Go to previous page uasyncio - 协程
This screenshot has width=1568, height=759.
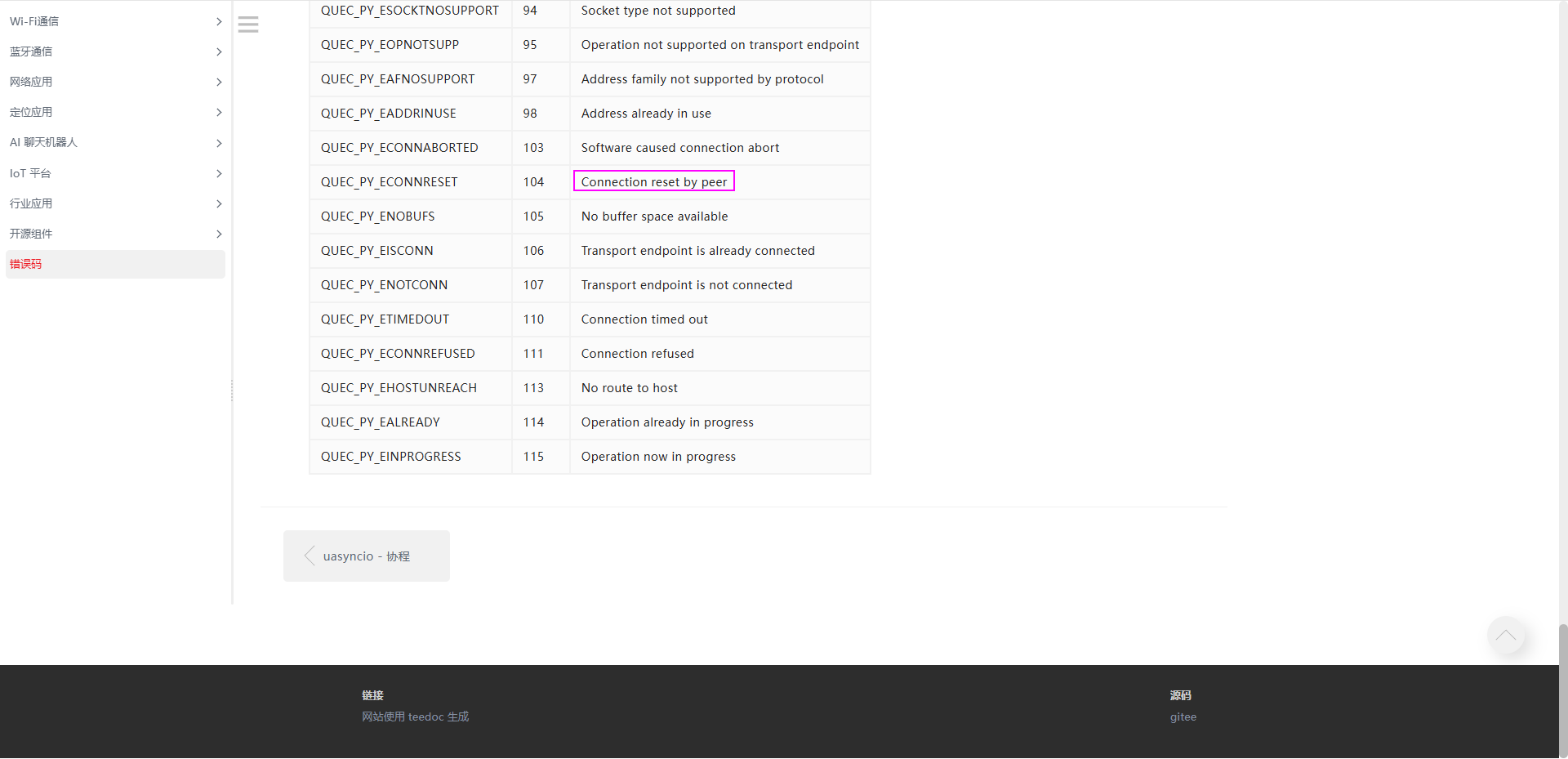pos(366,556)
